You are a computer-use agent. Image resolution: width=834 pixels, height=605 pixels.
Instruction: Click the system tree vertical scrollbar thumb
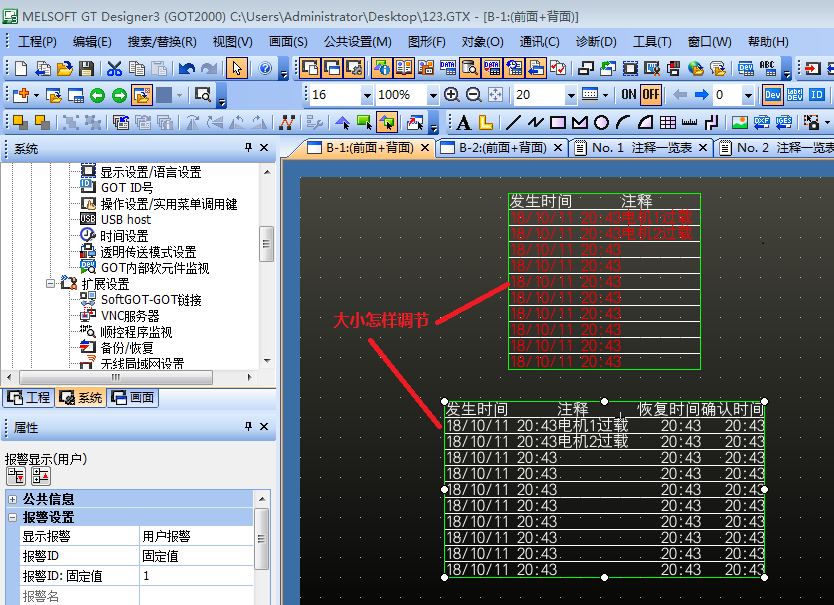[266, 242]
